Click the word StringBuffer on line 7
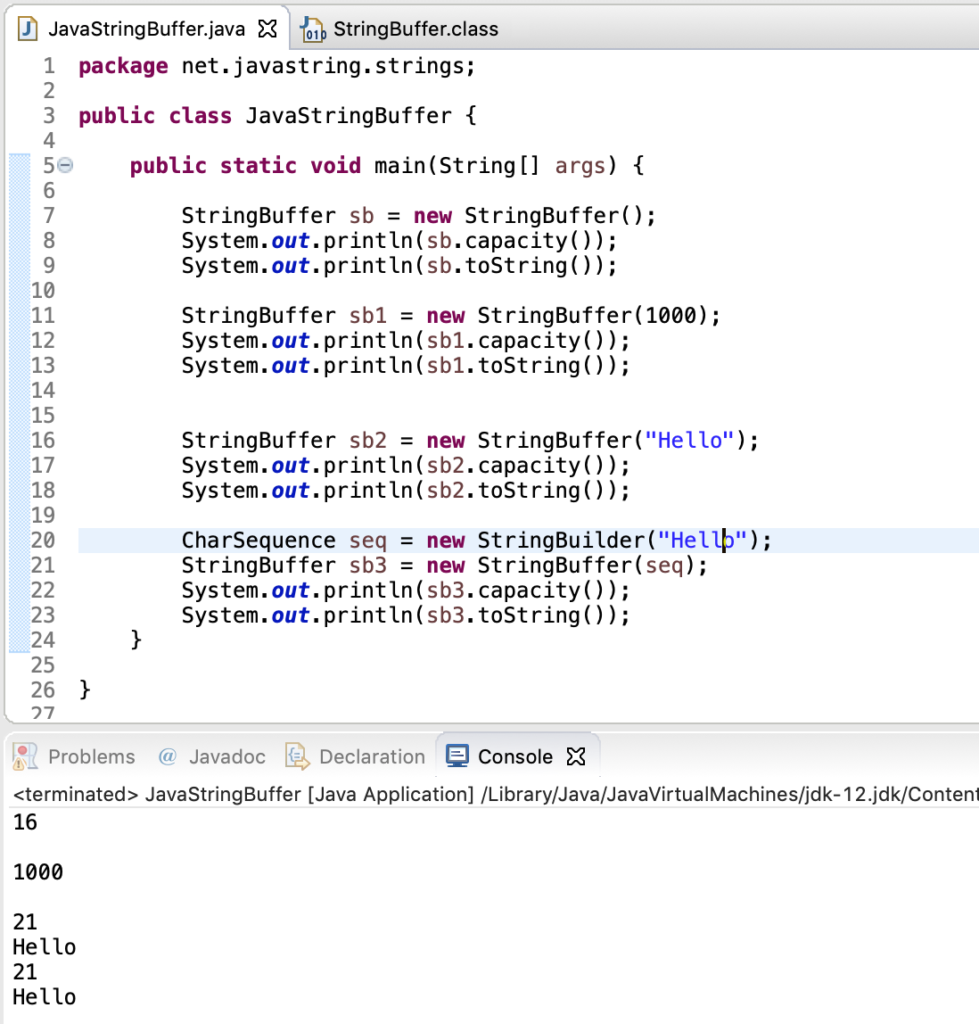Image resolution: width=979 pixels, height=1024 pixels. pos(258,215)
